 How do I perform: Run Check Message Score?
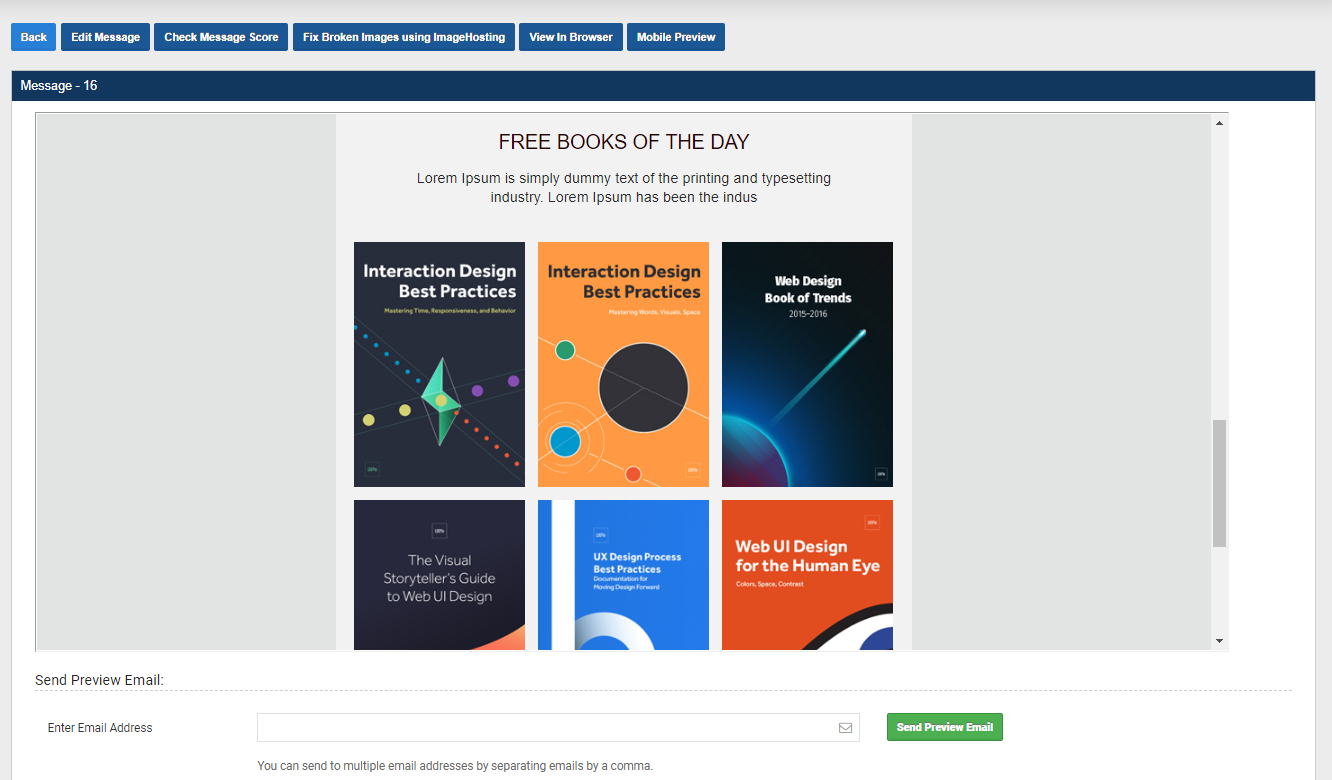221,37
